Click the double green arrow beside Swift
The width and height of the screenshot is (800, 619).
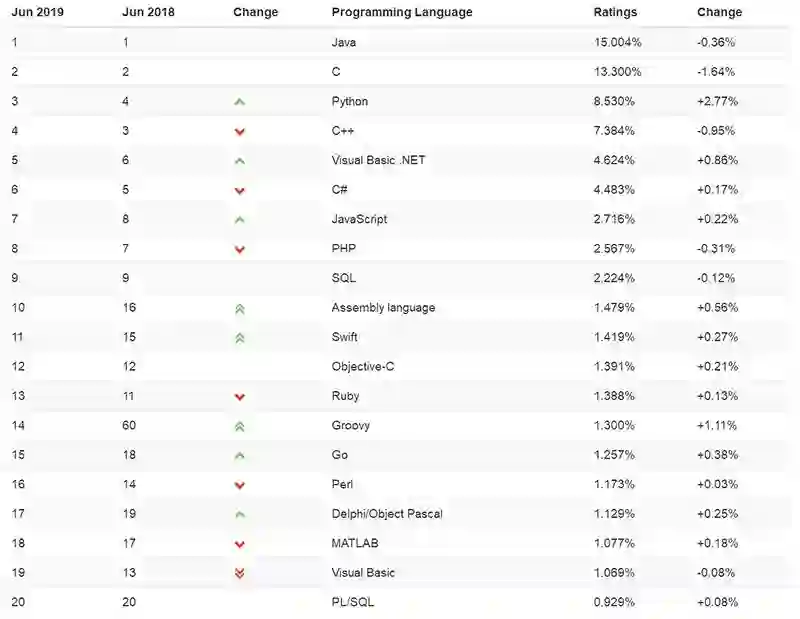click(240, 338)
